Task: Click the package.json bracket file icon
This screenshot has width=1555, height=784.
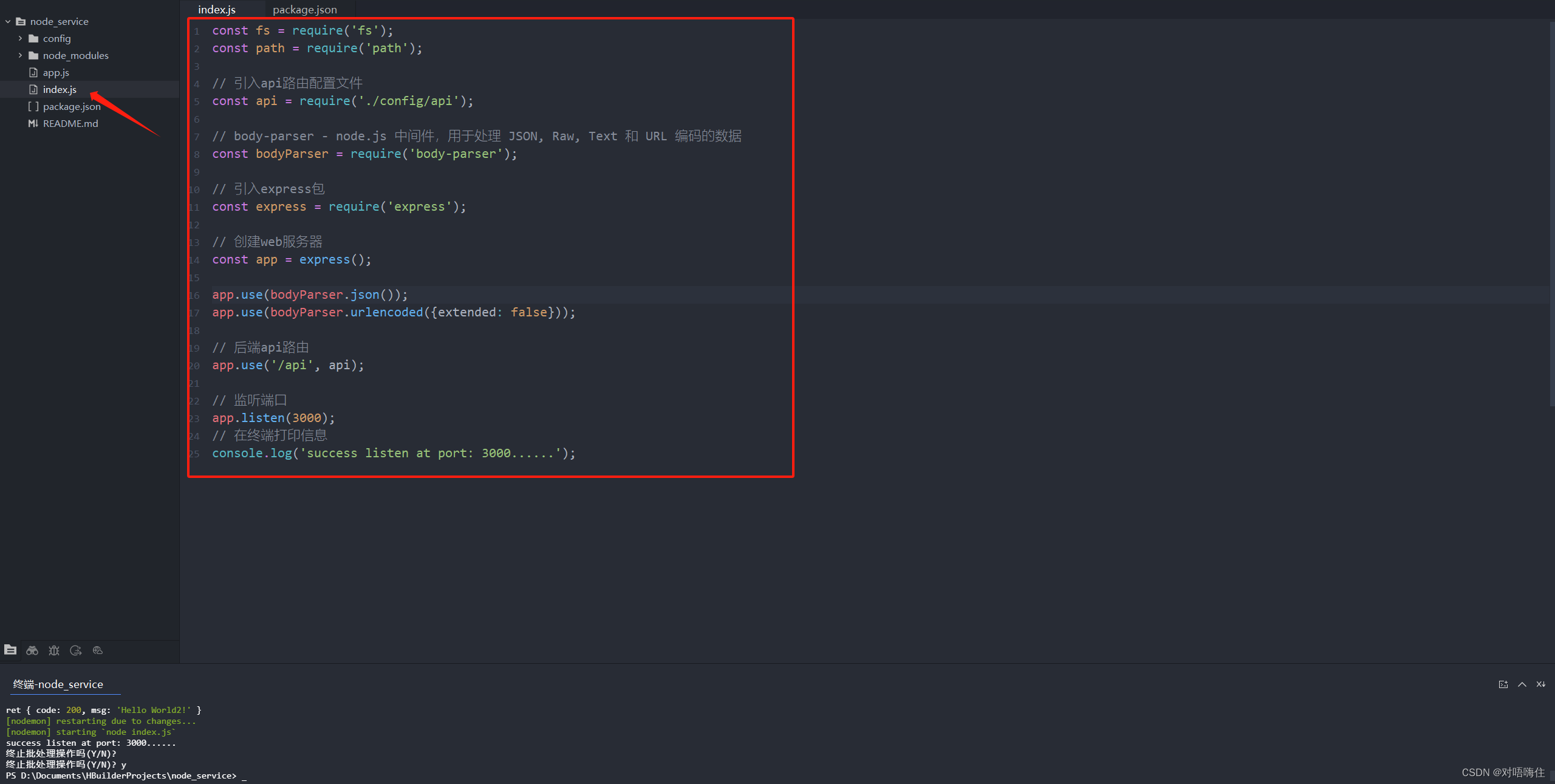Action: [x=33, y=106]
